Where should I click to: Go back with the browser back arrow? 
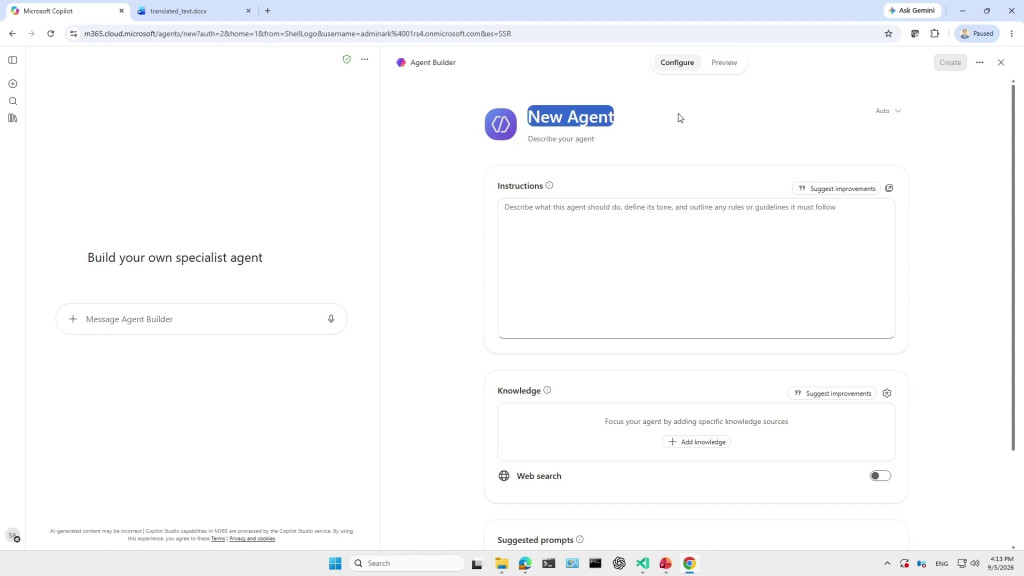(12, 34)
